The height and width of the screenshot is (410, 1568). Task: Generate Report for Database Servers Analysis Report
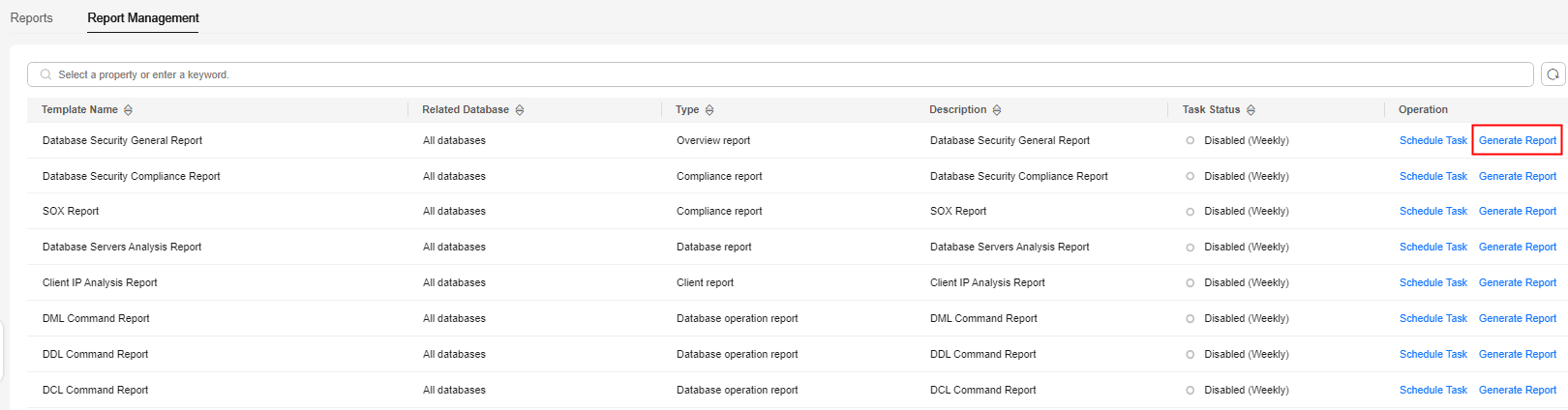[1517, 247]
